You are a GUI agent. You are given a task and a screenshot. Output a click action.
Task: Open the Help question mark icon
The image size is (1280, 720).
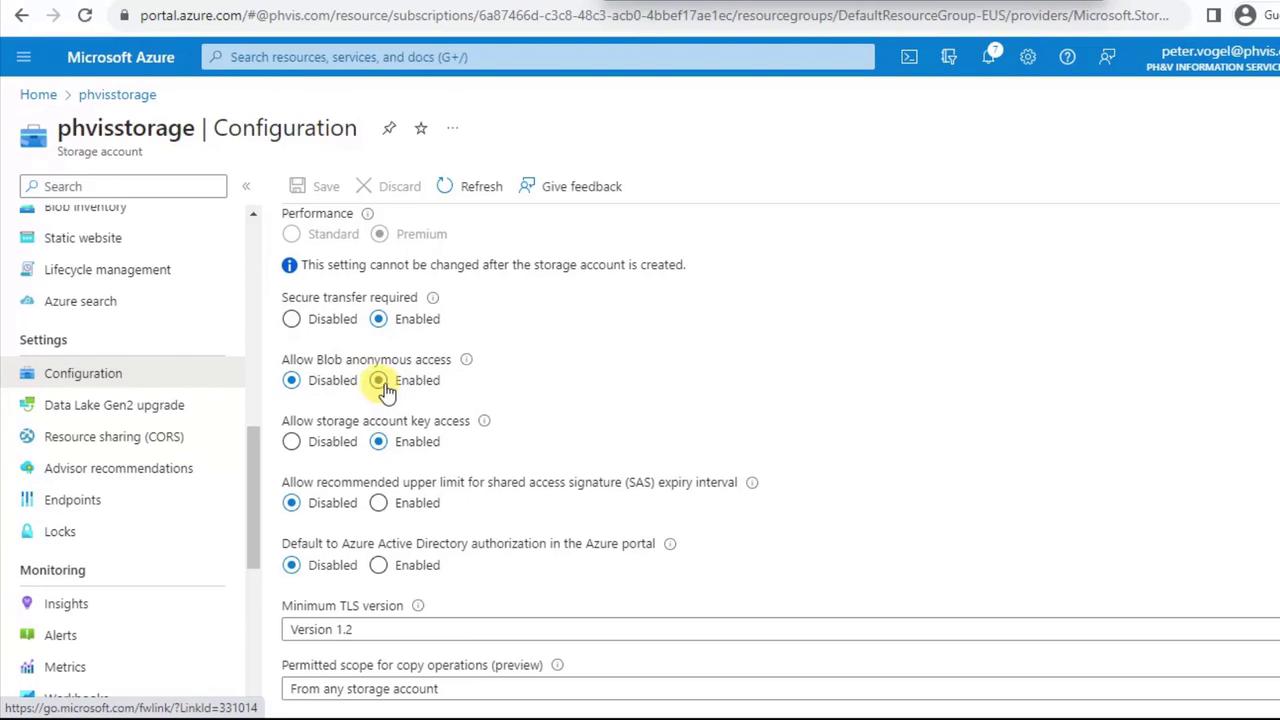pos(1068,57)
